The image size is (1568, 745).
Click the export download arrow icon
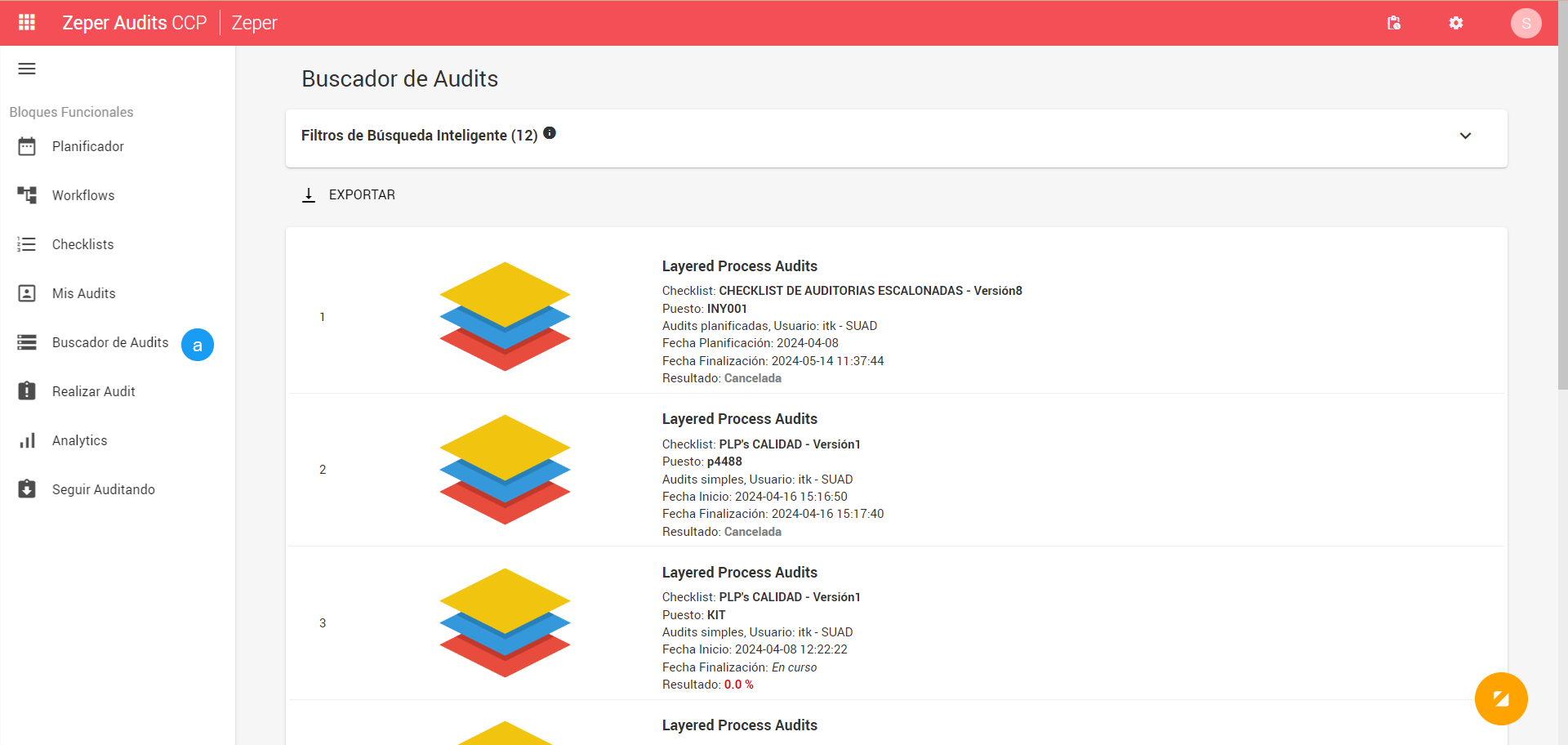309,195
